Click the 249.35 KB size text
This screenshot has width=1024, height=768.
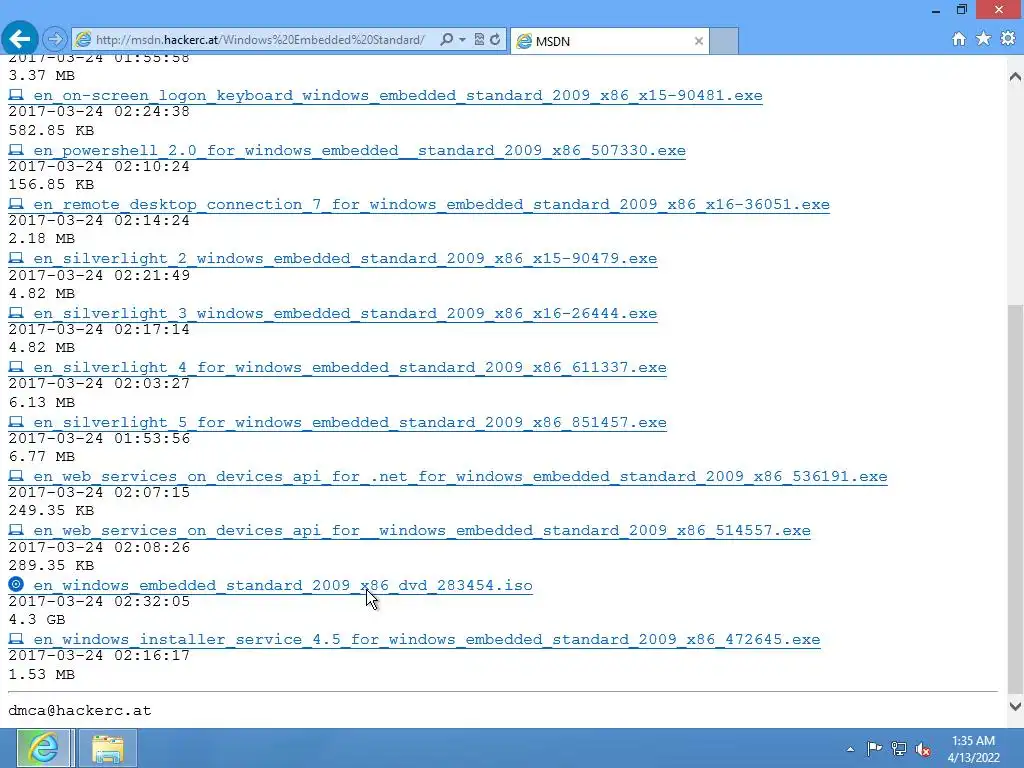pyautogui.click(x=51, y=511)
